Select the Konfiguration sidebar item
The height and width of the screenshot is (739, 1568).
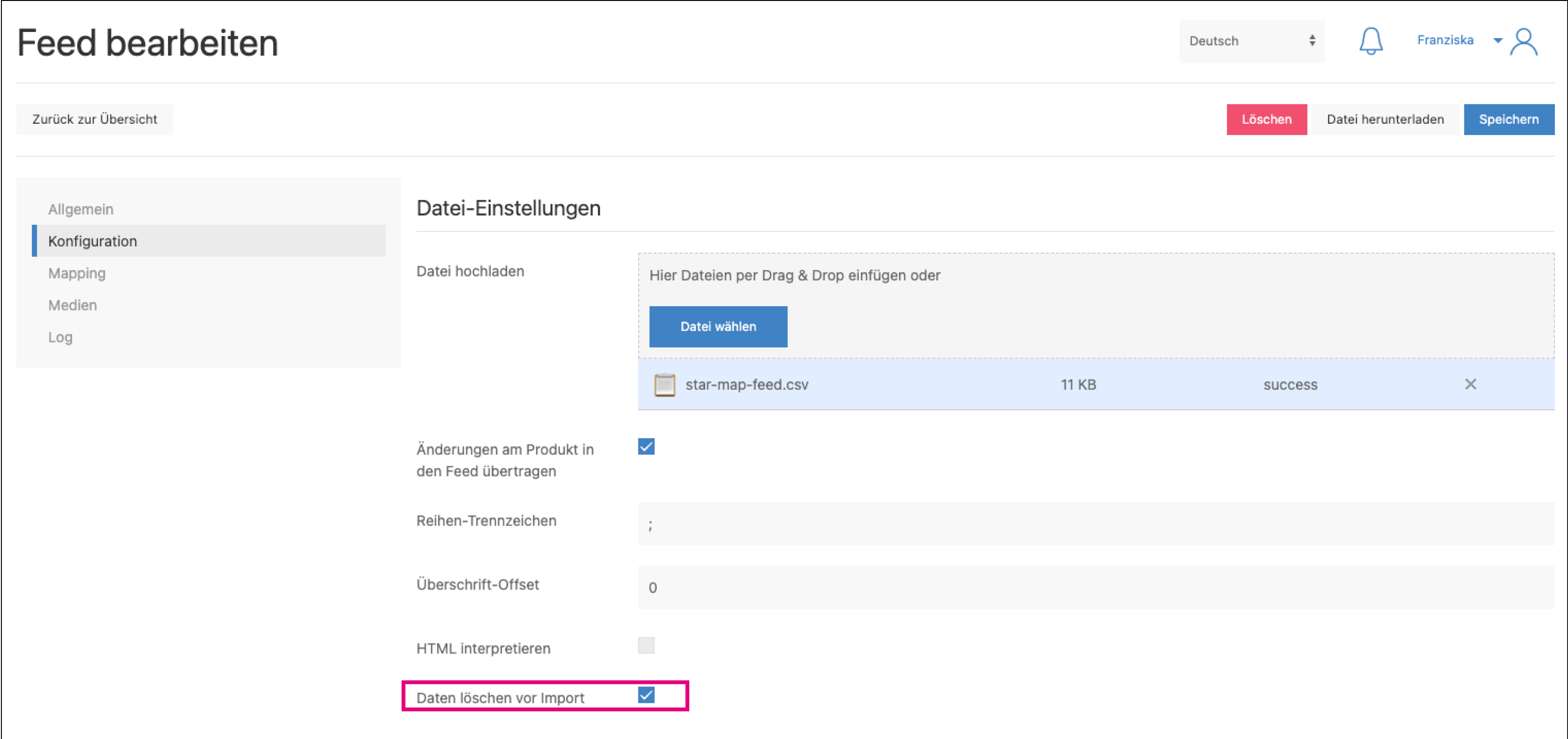coord(93,241)
